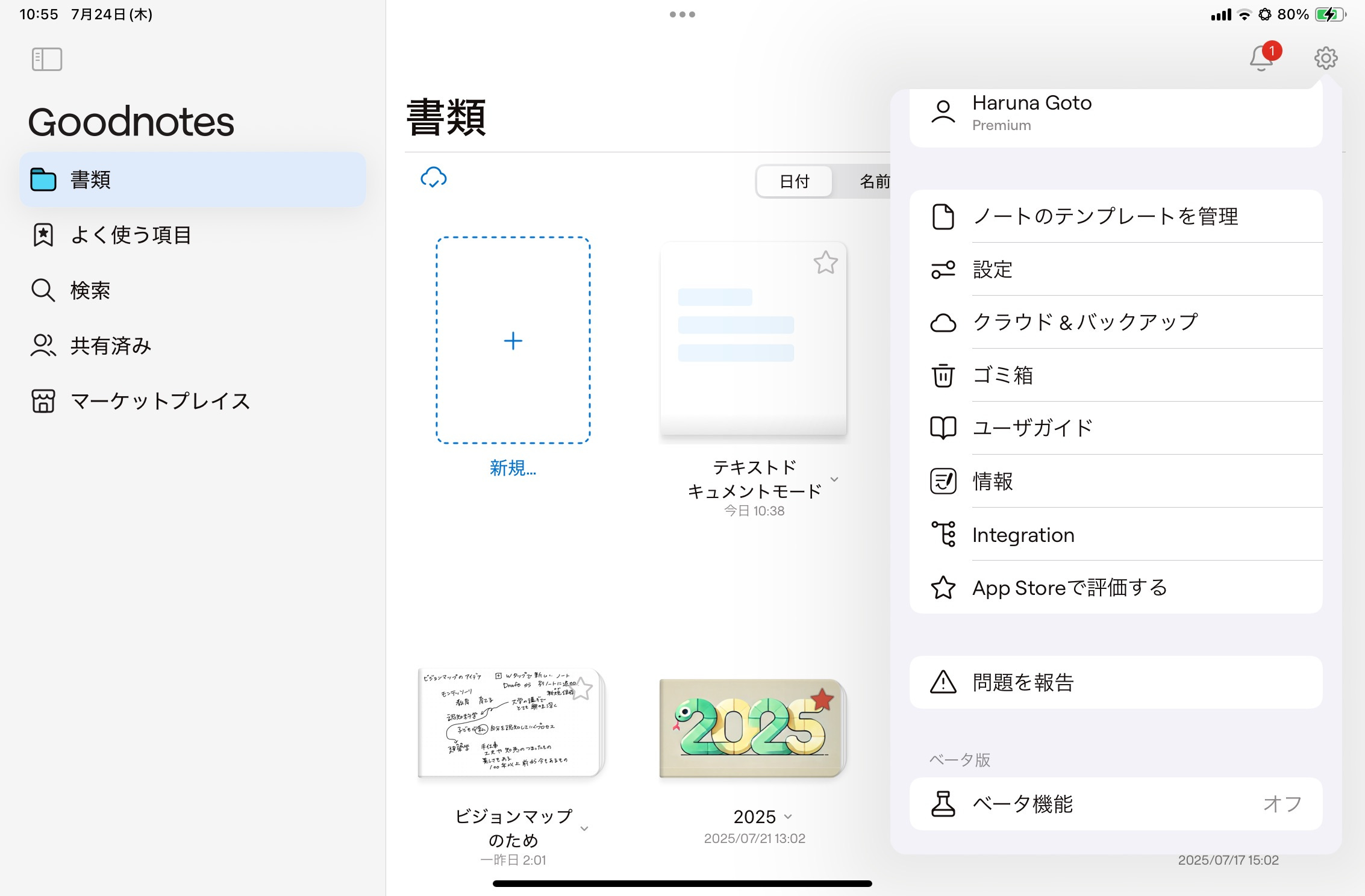Click the settings gear icon
Viewport: 1365px width, 896px height.
tap(1325, 58)
